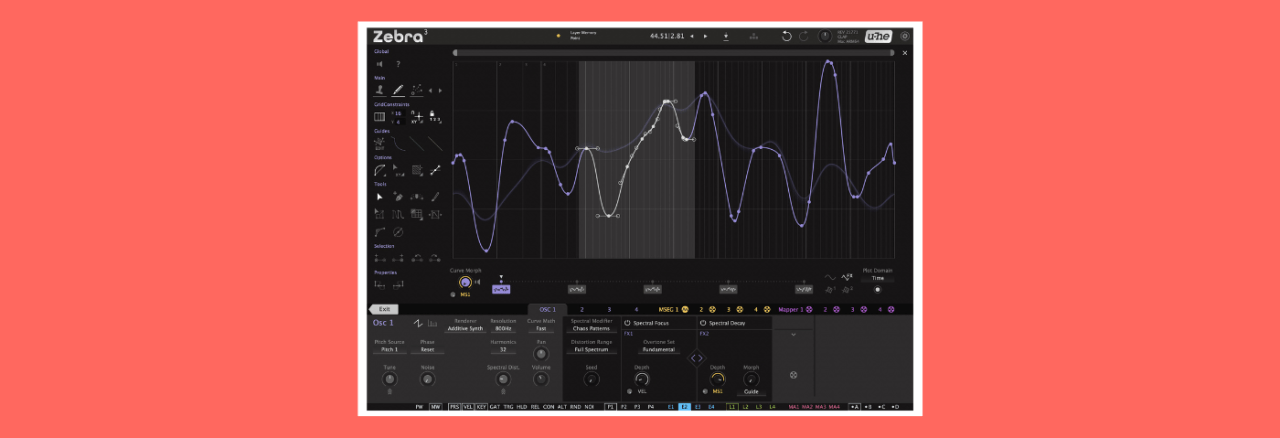Click the Curve Morph knob

pyautogui.click(x=465, y=283)
